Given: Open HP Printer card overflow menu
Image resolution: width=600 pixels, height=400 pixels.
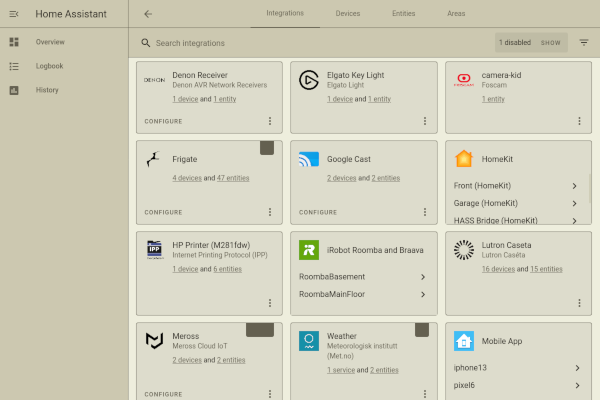Looking at the screenshot, I should pyautogui.click(x=270, y=303).
